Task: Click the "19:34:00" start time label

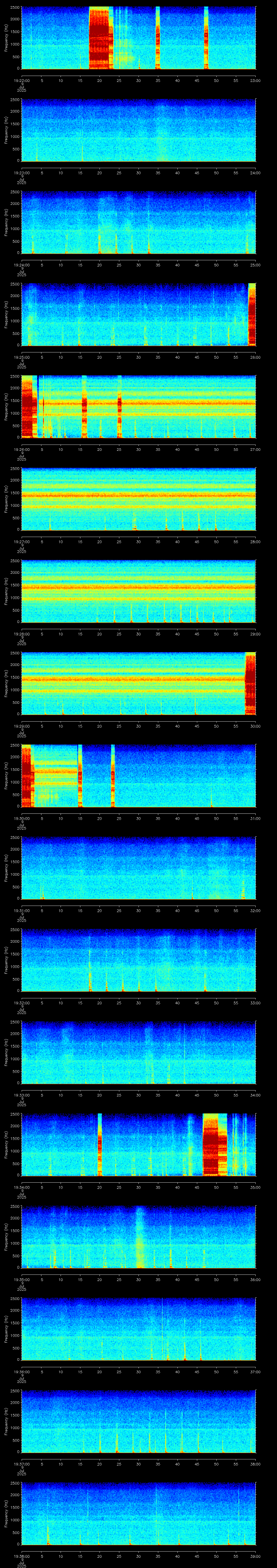Action: coord(21,1187)
